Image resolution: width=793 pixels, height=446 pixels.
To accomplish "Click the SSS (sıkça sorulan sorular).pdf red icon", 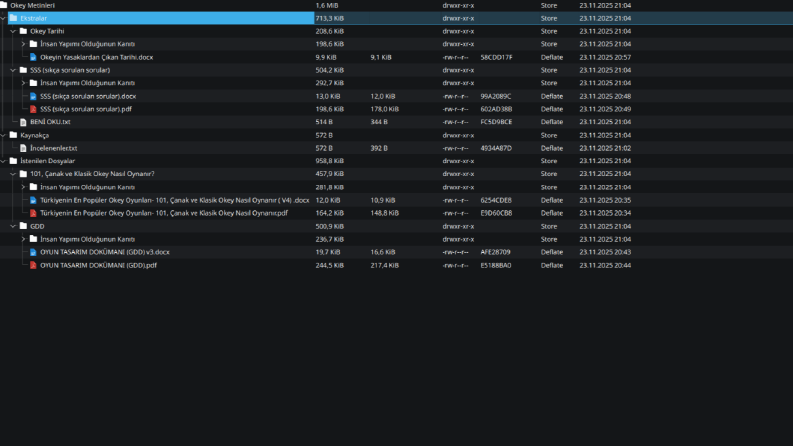I will (33, 109).
